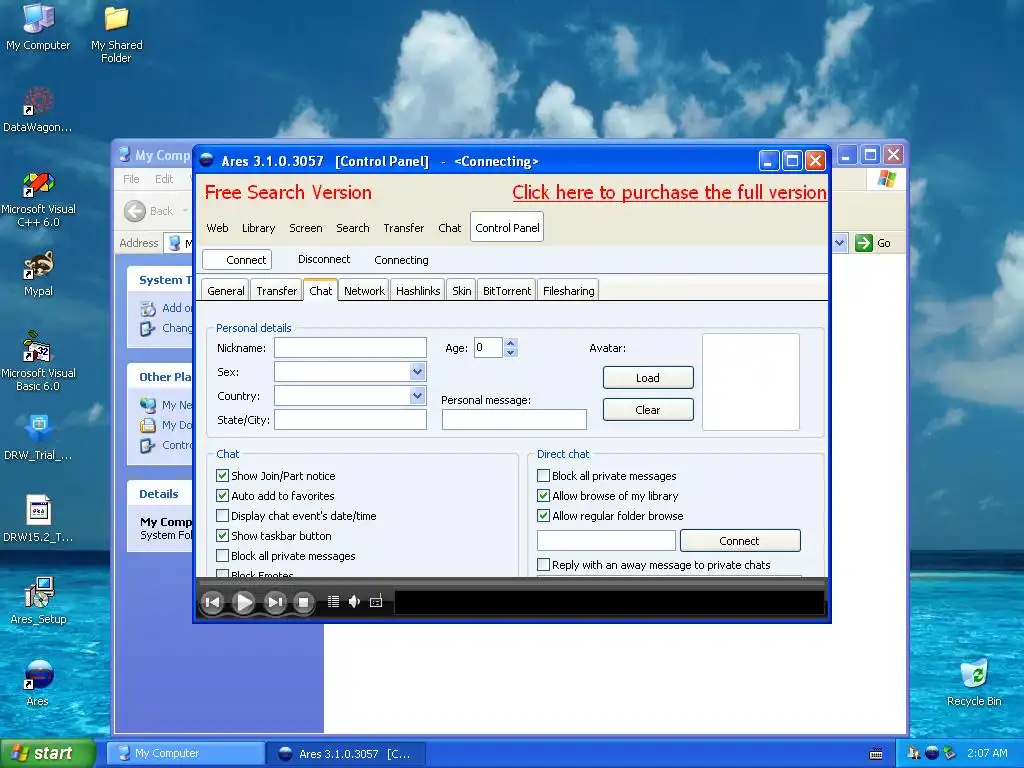
Task: Click the Add or remove icon in System Tasks
Action: [x=148, y=308]
